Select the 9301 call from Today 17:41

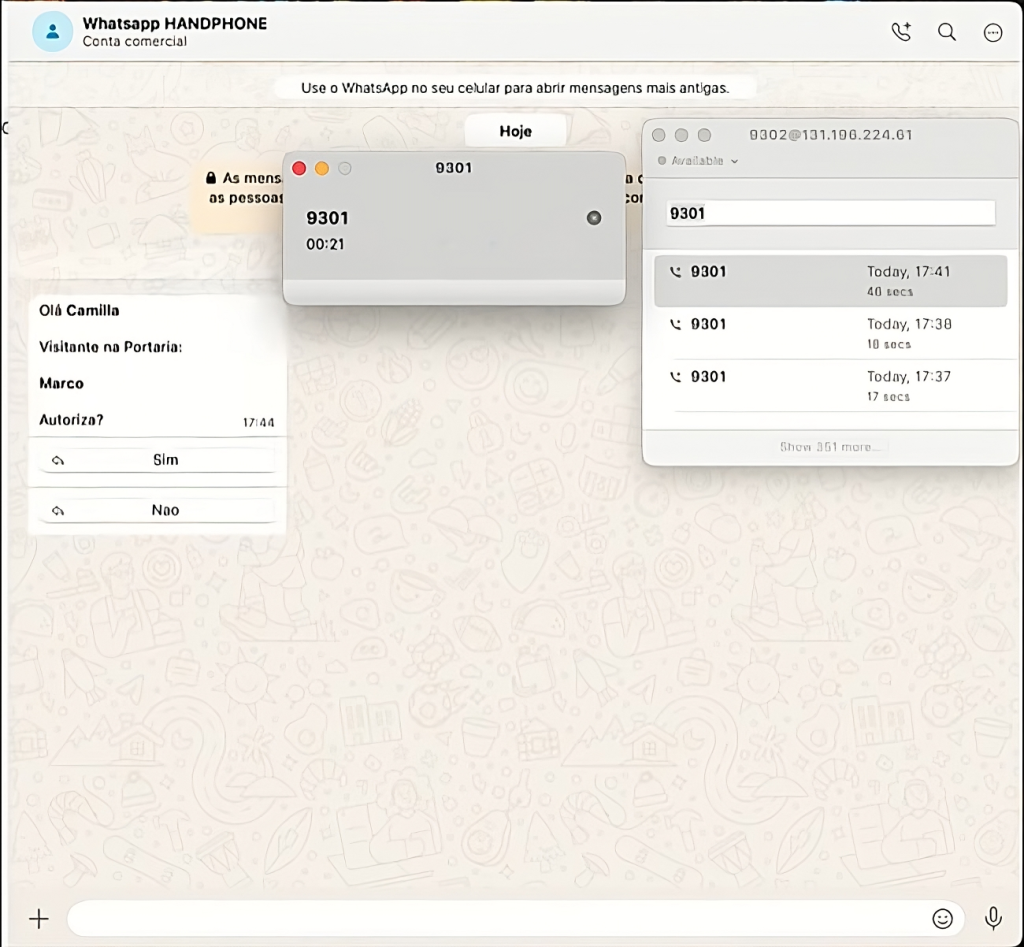pyautogui.click(x=830, y=281)
